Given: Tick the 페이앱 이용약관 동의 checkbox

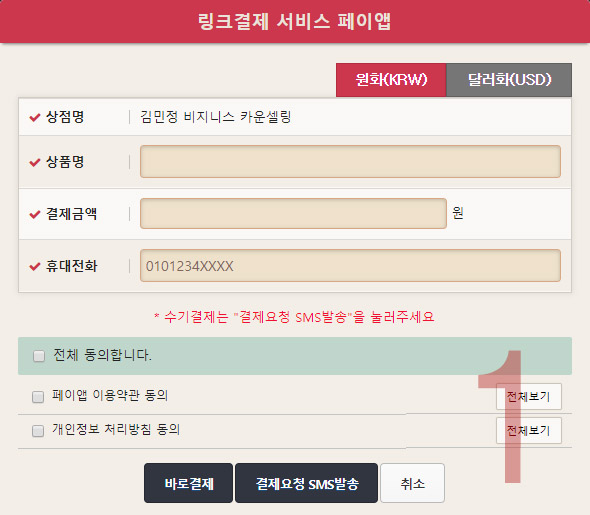Looking at the screenshot, I should point(38,397).
